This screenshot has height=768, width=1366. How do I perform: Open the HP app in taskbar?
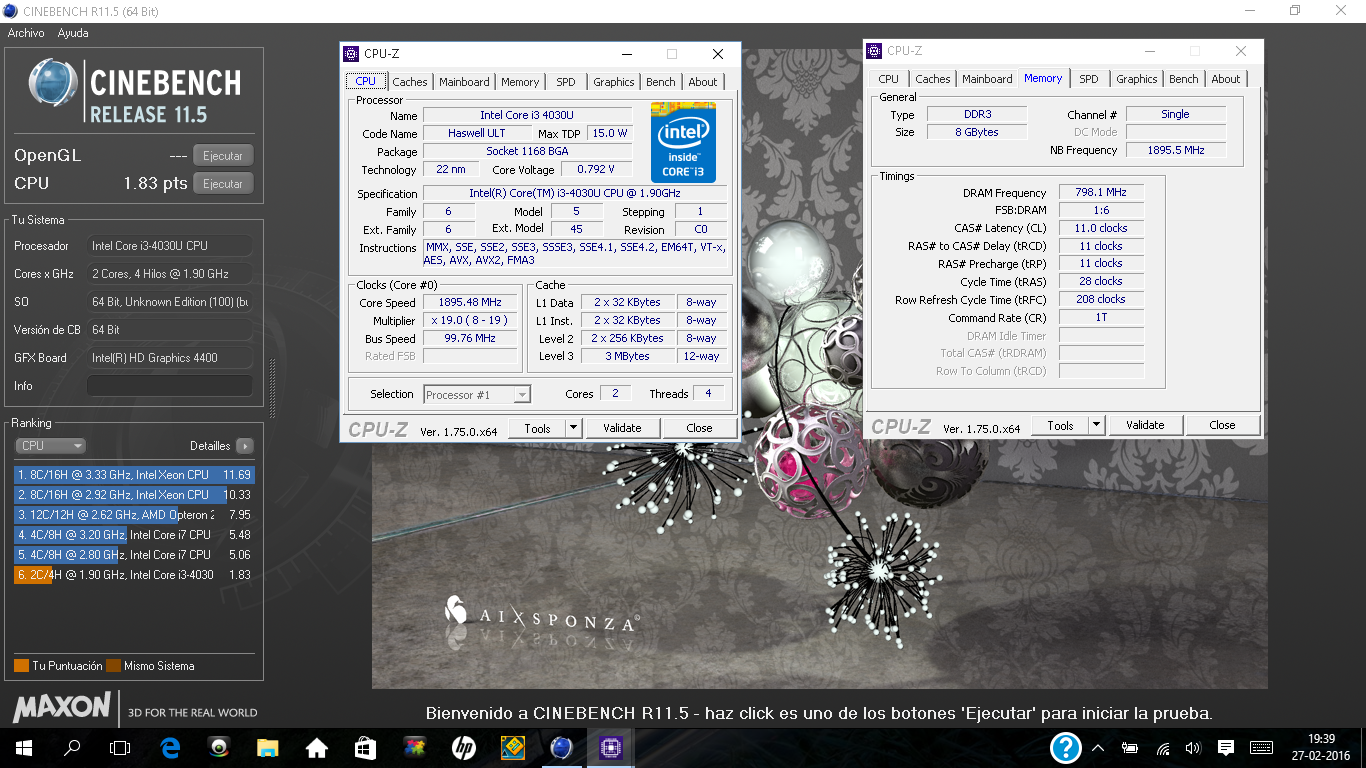[x=463, y=747]
